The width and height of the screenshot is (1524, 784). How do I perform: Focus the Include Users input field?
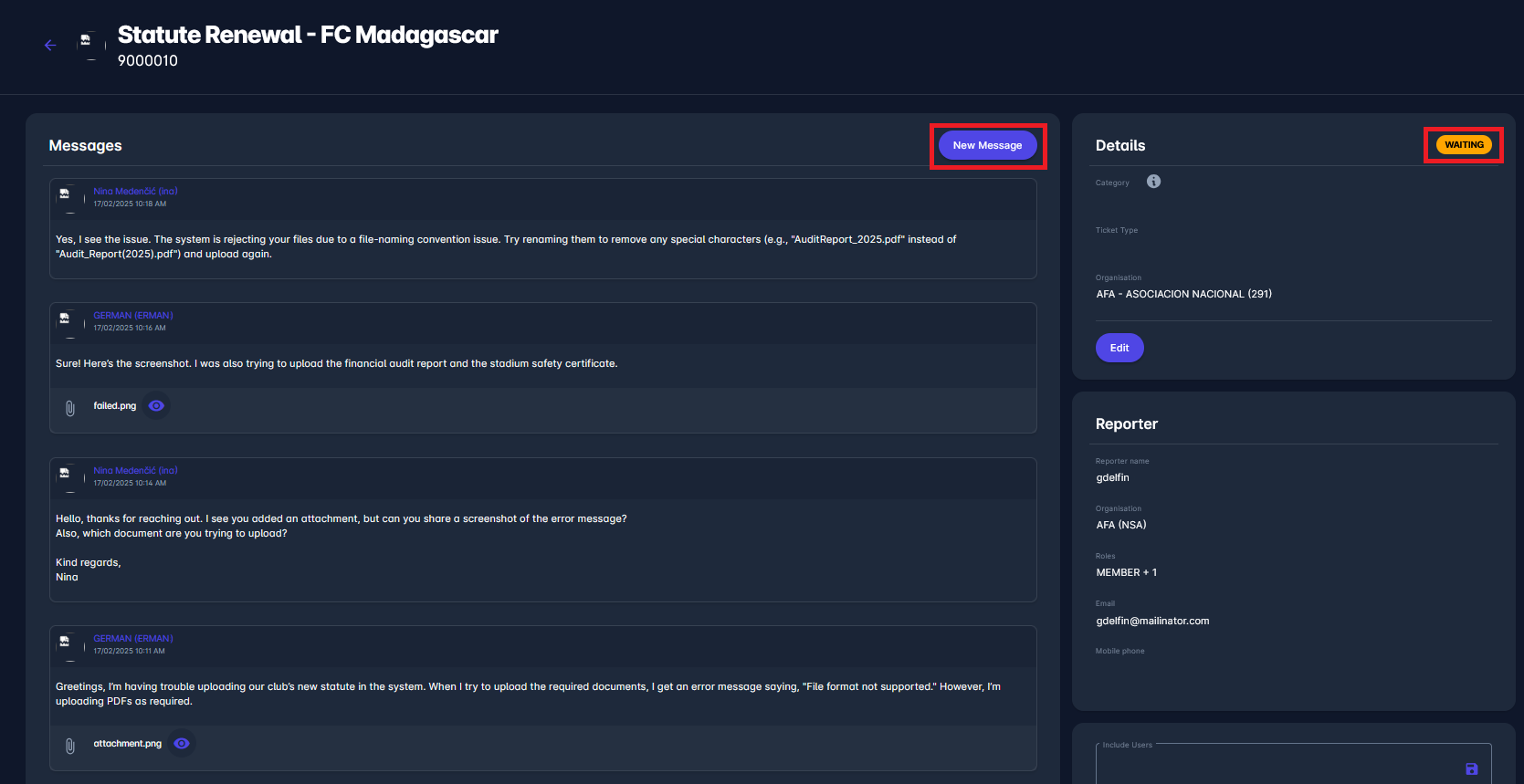(1278, 765)
